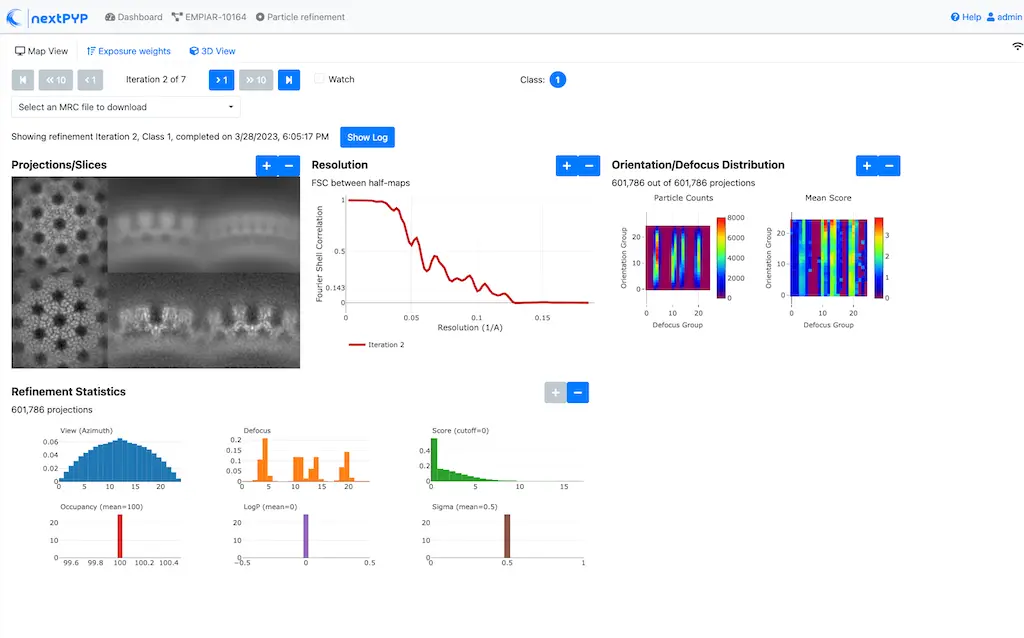Shrink the Resolution plot with minus
The height and width of the screenshot is (638, 1024).
(589, 166)
